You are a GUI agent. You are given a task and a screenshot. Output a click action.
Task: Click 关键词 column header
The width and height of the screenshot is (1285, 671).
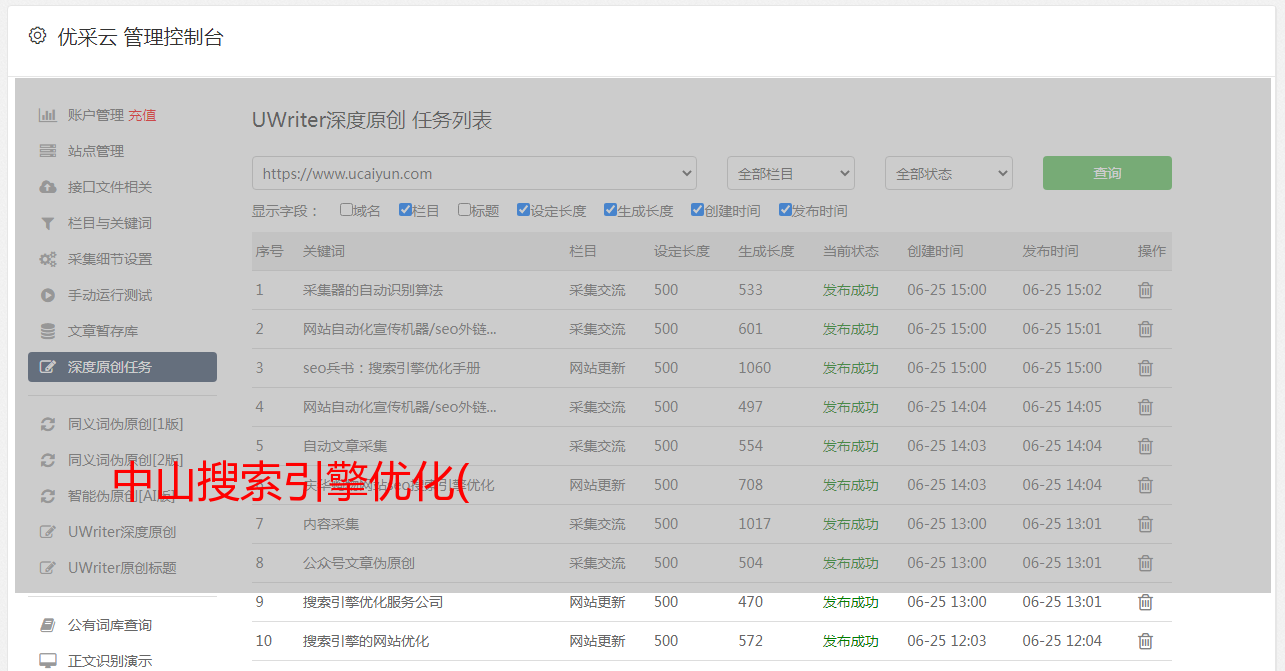[324, 251]
